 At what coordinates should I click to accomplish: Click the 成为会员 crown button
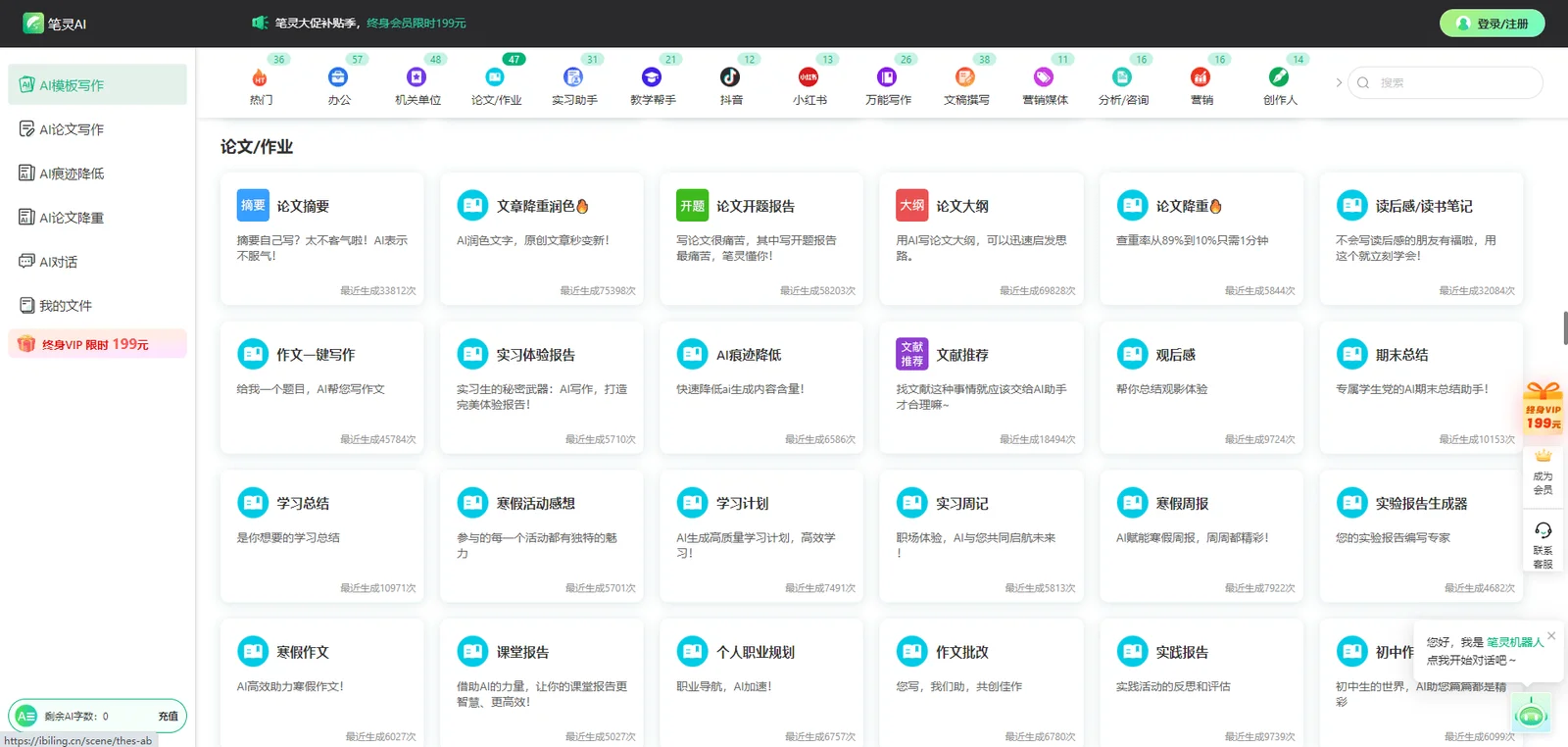tap(1543, 472)
